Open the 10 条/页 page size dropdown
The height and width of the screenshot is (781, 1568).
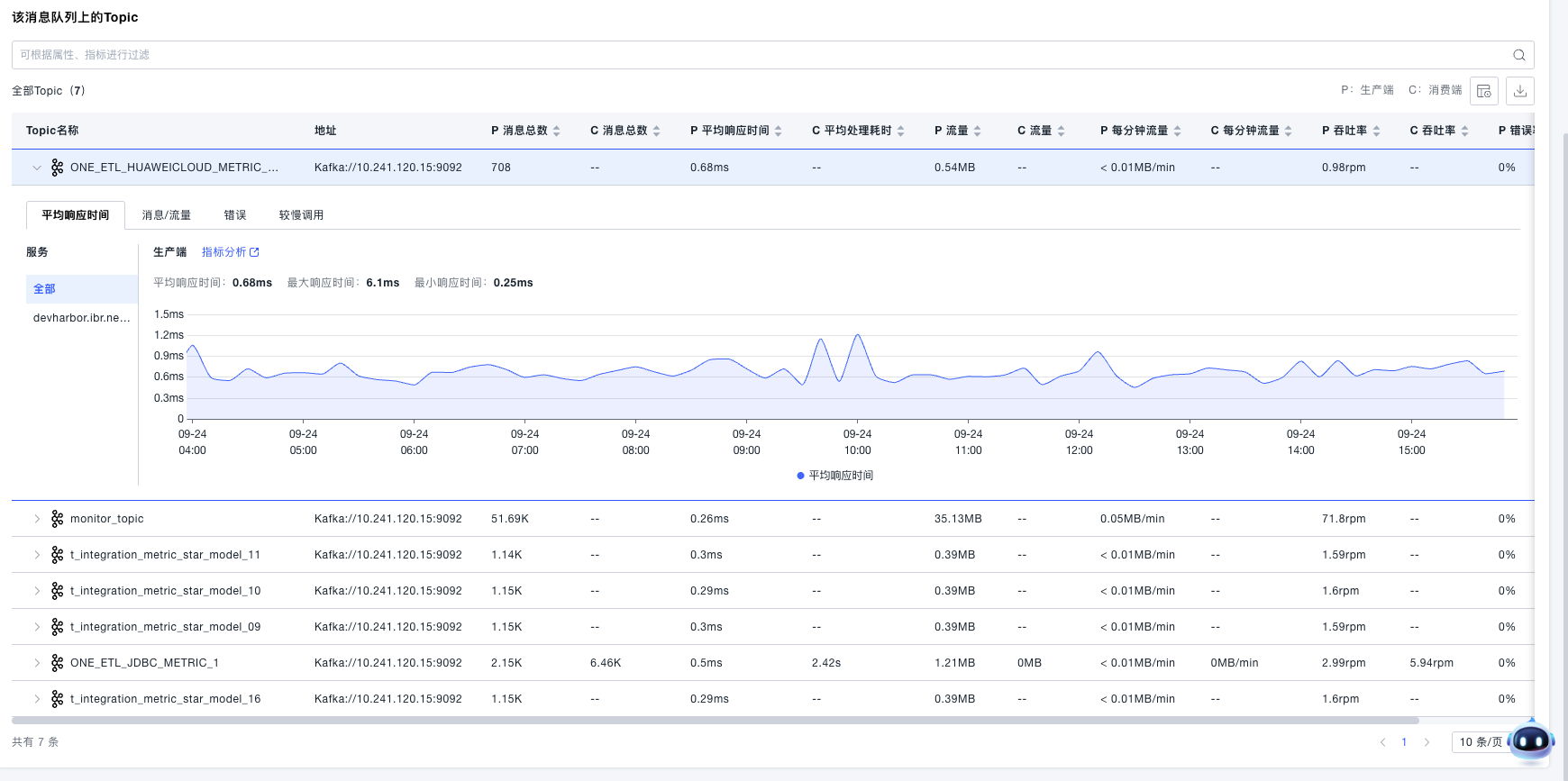coord(1480,742)
